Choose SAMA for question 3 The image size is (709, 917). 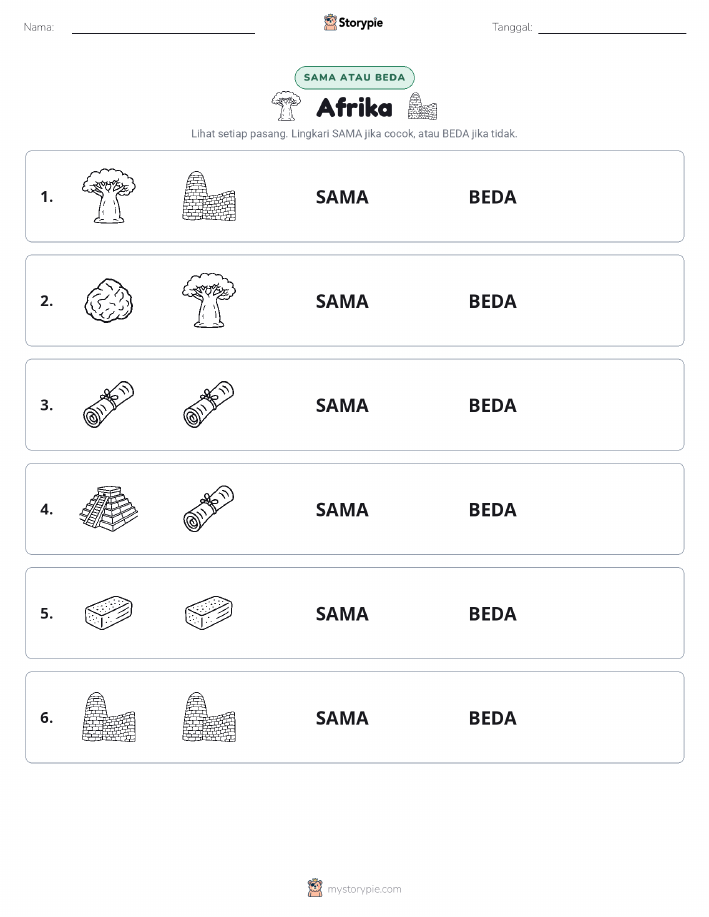coord(342,405)
